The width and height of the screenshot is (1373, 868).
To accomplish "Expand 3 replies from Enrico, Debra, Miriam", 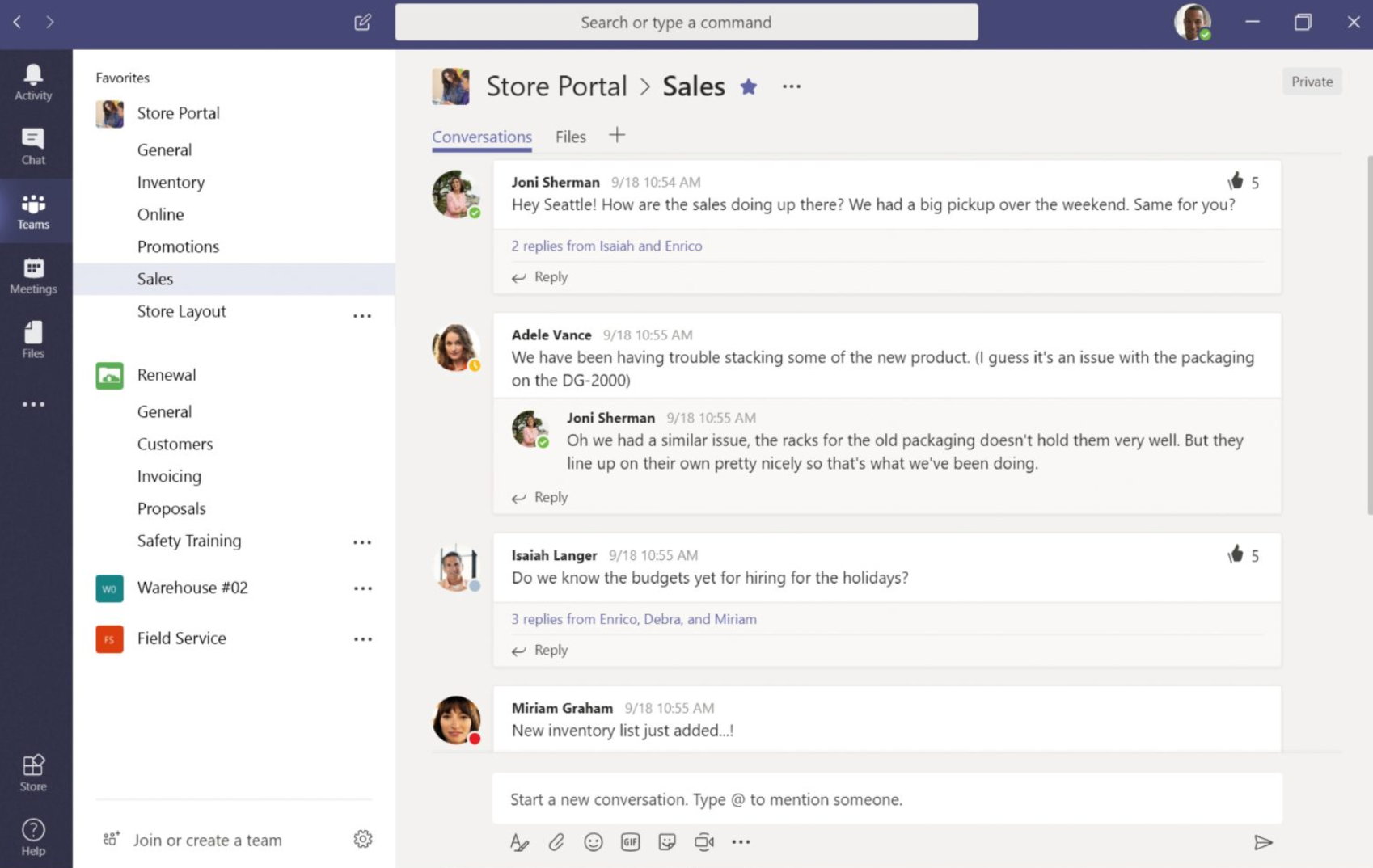I will pos(633,619).
